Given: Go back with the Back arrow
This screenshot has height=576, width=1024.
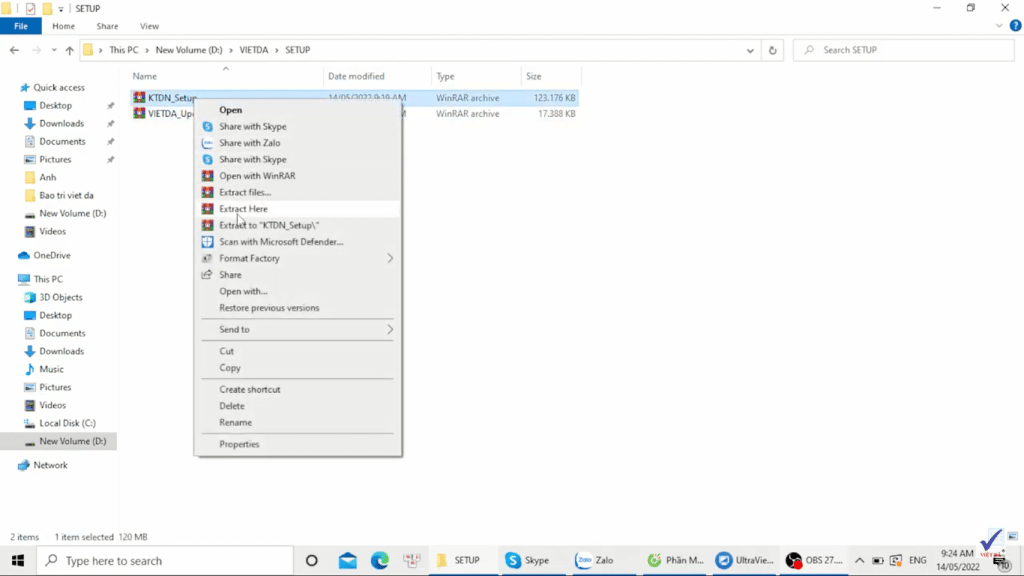Looking at the screenshot, I should (14, 50).
